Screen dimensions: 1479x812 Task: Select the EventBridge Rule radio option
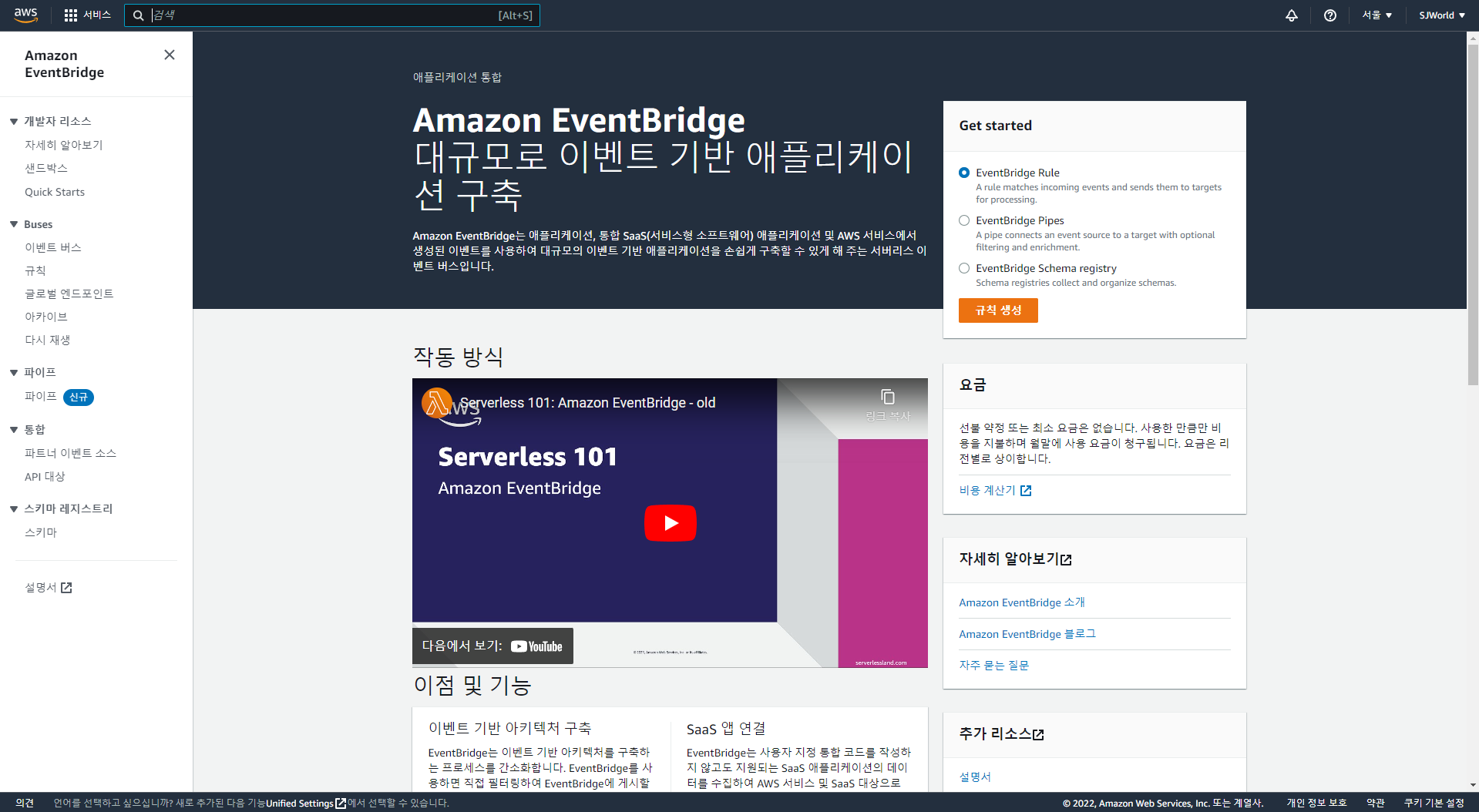(964, 173)
